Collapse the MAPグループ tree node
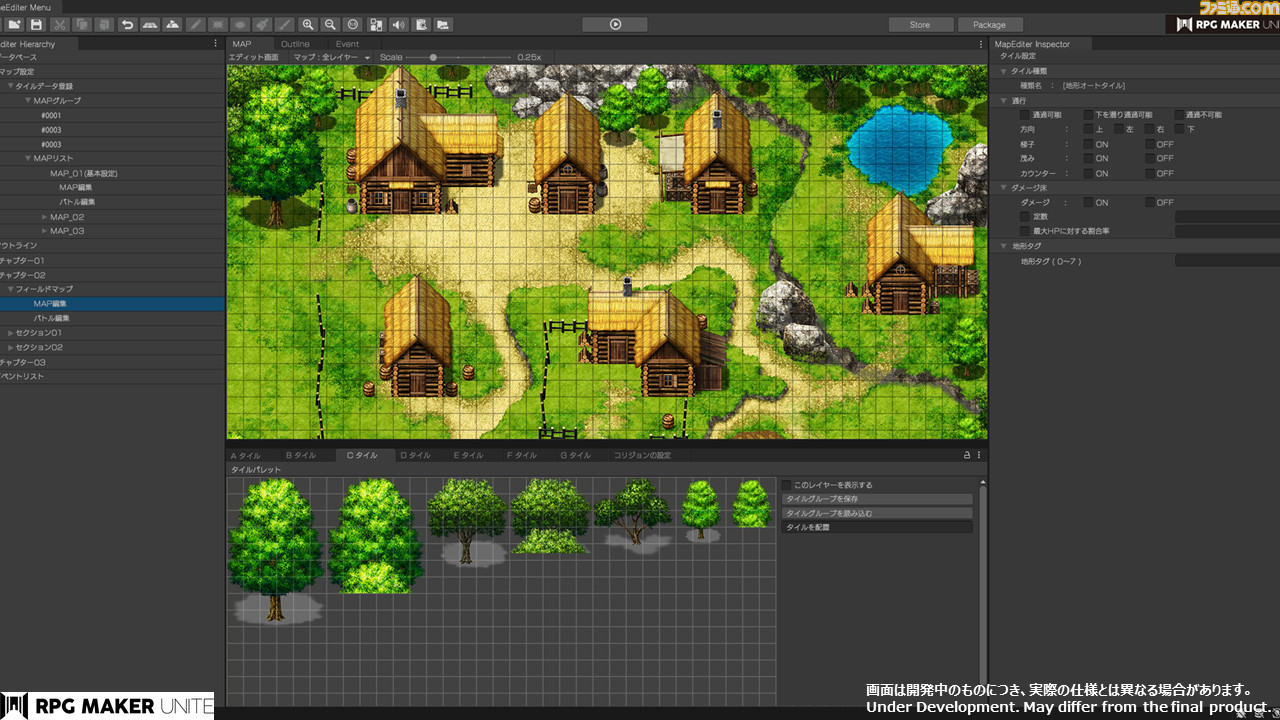 coord(28,101)
